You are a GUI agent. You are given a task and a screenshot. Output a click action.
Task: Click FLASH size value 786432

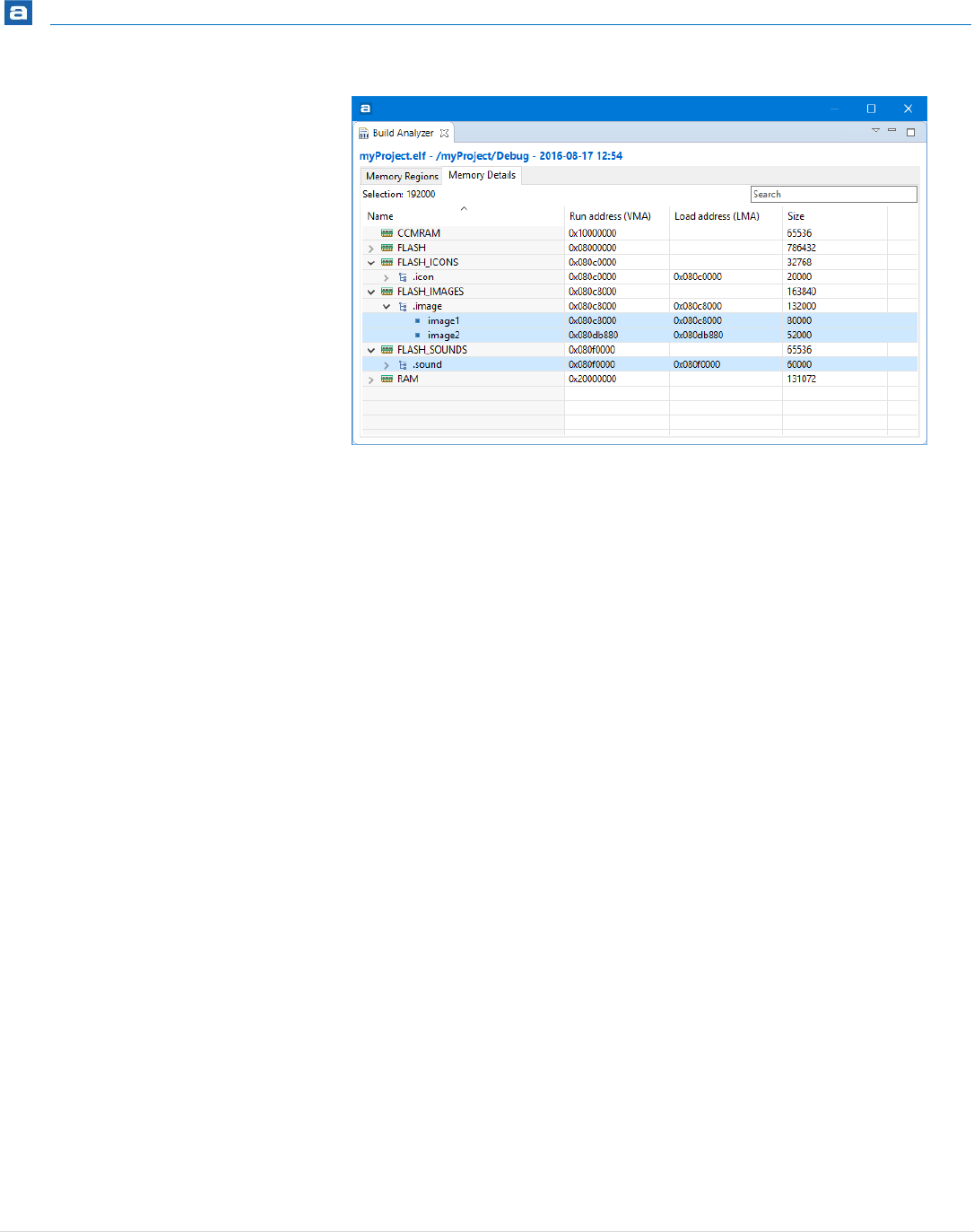802,248
